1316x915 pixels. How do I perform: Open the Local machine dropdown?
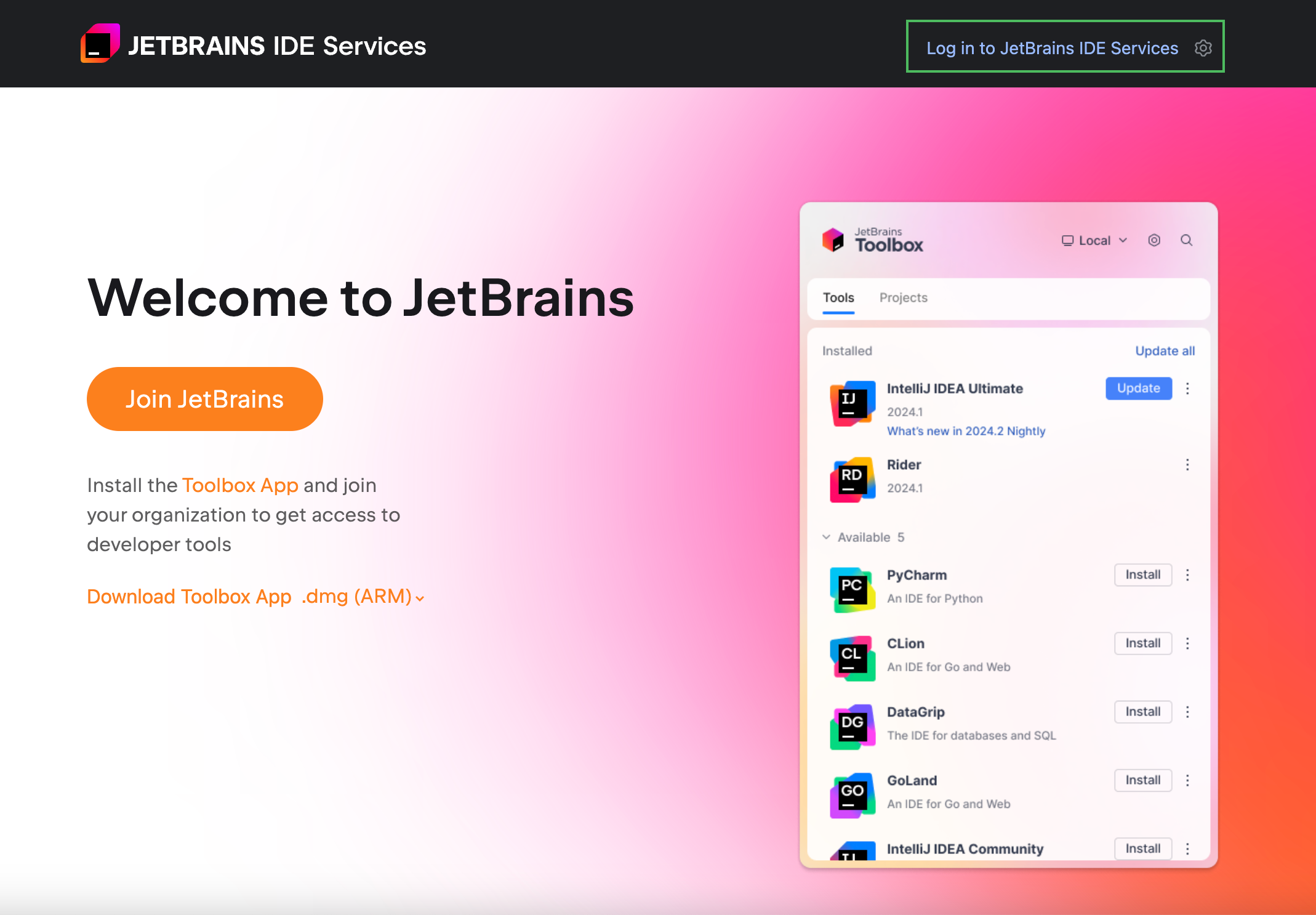pyautogui.click(x=1094, y=240)
